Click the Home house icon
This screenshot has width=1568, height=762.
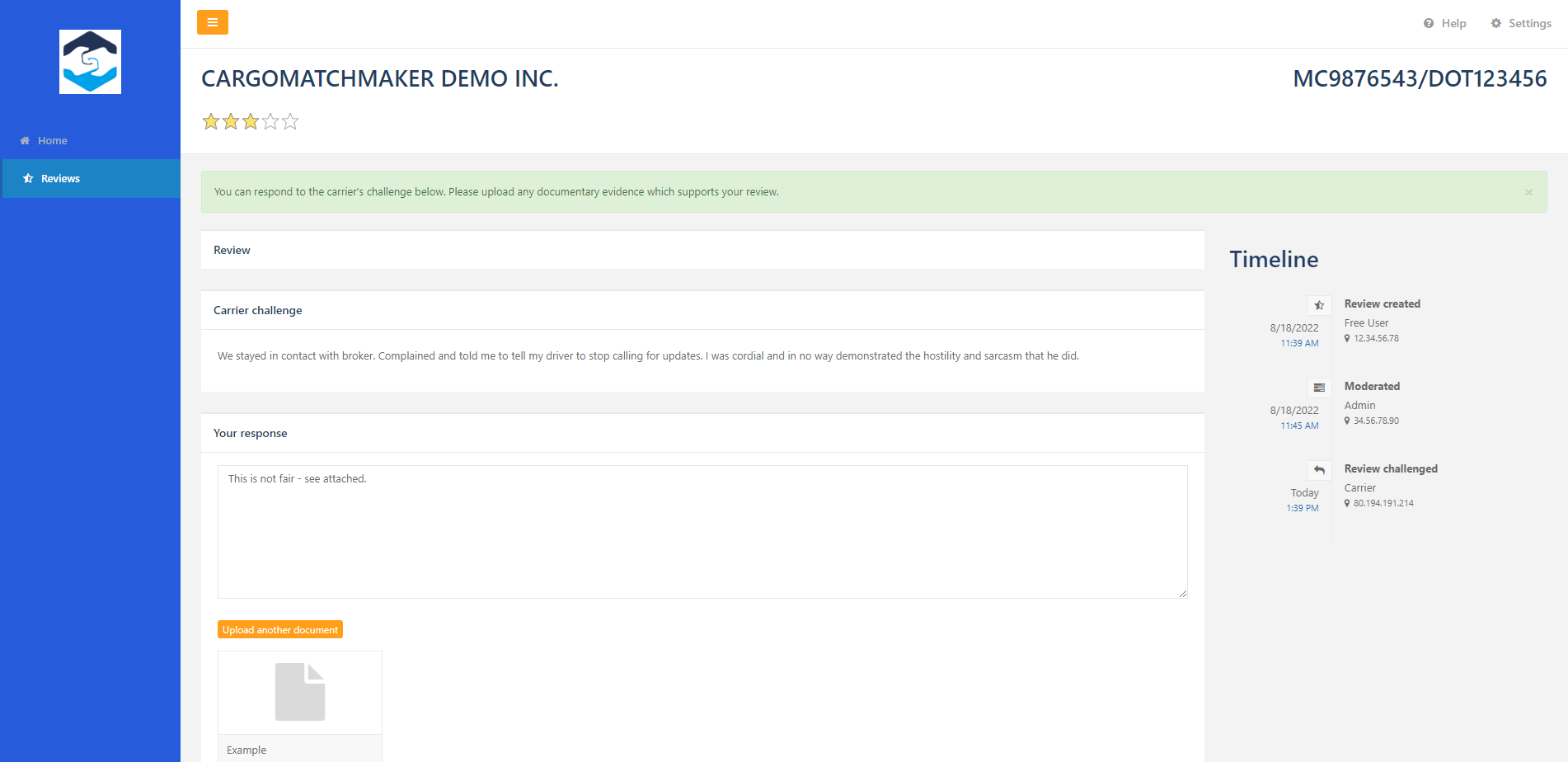click(x=25, y=140)
